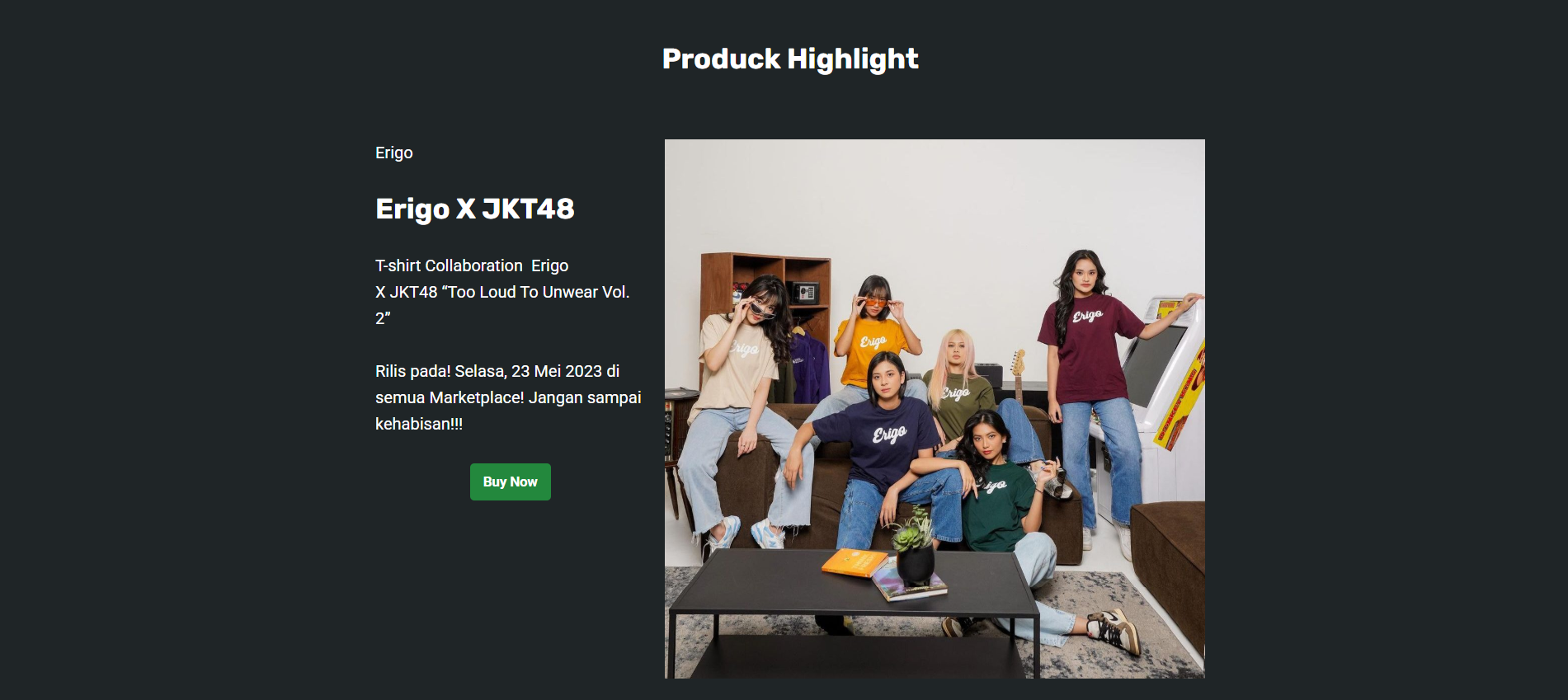1568x700 pixels.
Task: Click the dark green Erigo shirt in photo
Action: tap(996, 504)
